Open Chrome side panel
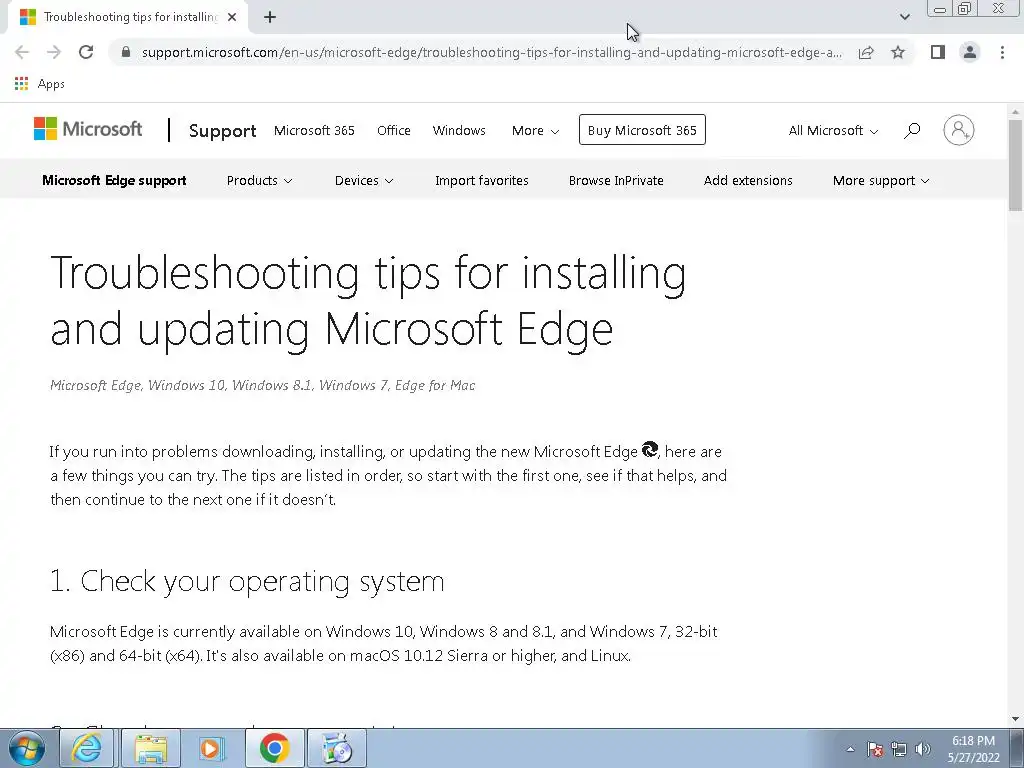Image resolution: width=1024 pixels, height=768 pixels. (x=938, y=52)
